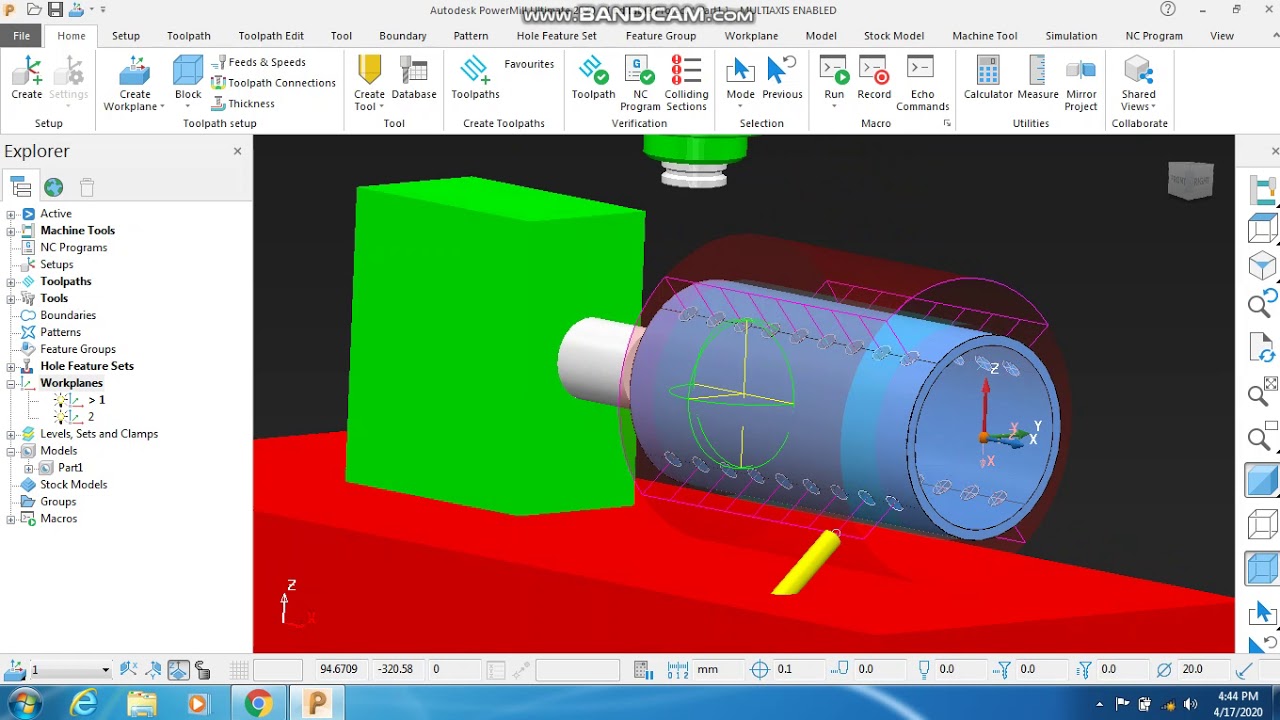Expand the Machine Tools tree node

click(x=11, y=231)
